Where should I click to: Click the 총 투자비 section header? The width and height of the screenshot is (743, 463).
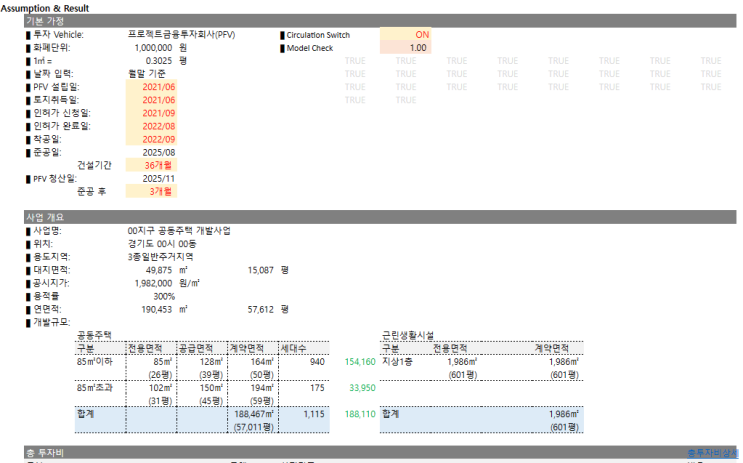380,453
